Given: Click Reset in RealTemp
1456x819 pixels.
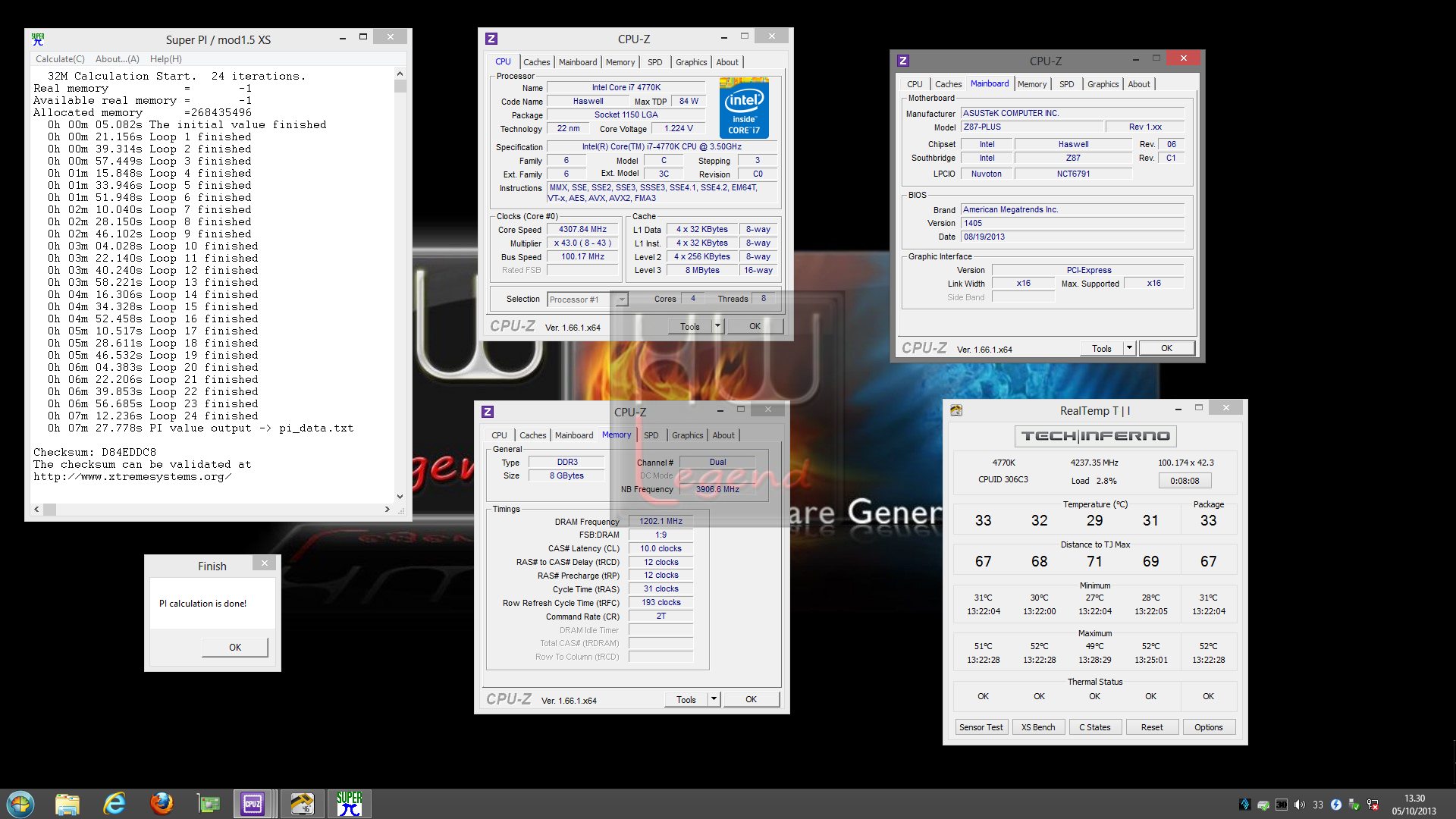Looking at the screenshot, I should click(1152, 727).
